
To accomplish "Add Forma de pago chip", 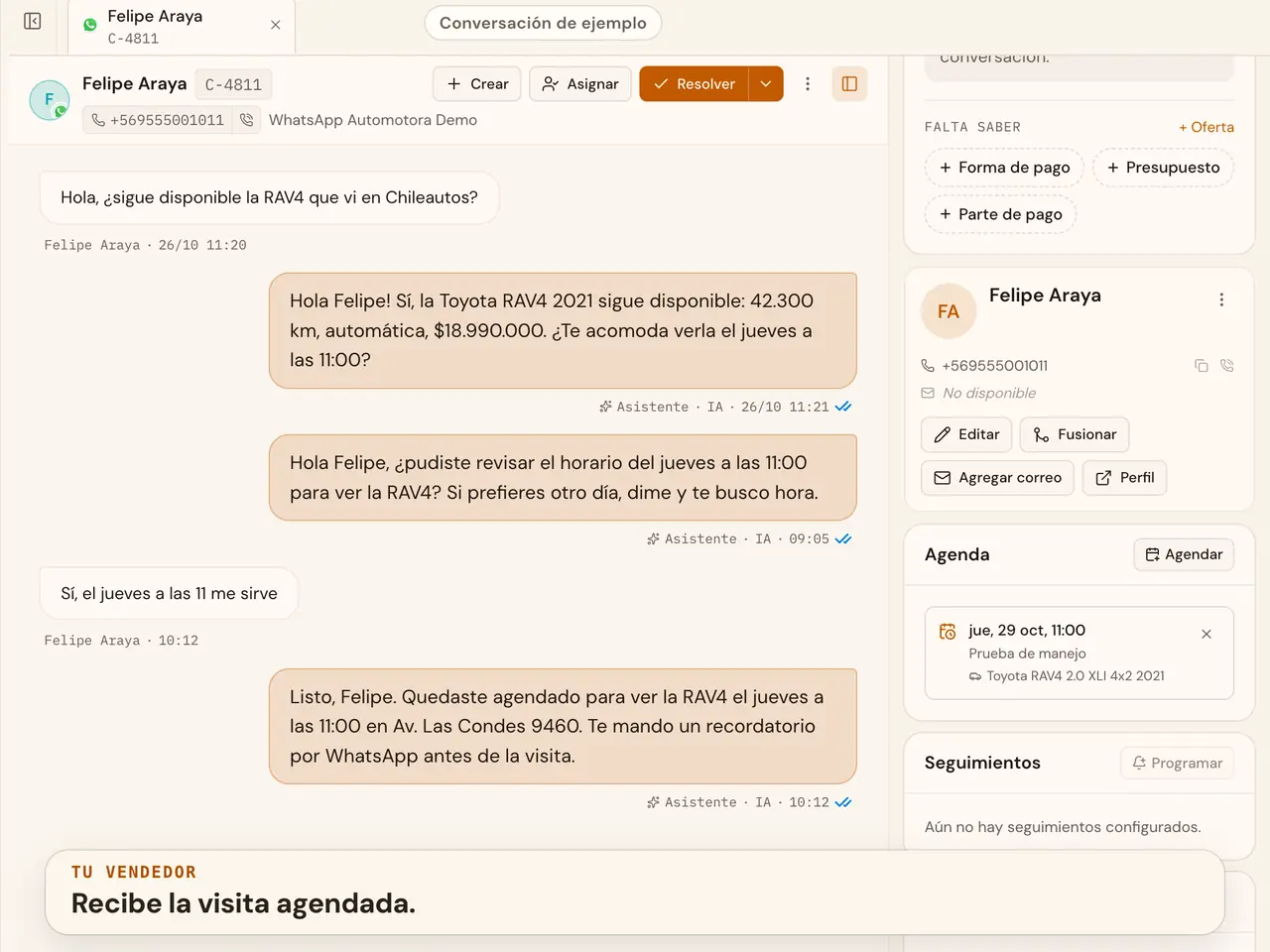I will coord(1004,168).
